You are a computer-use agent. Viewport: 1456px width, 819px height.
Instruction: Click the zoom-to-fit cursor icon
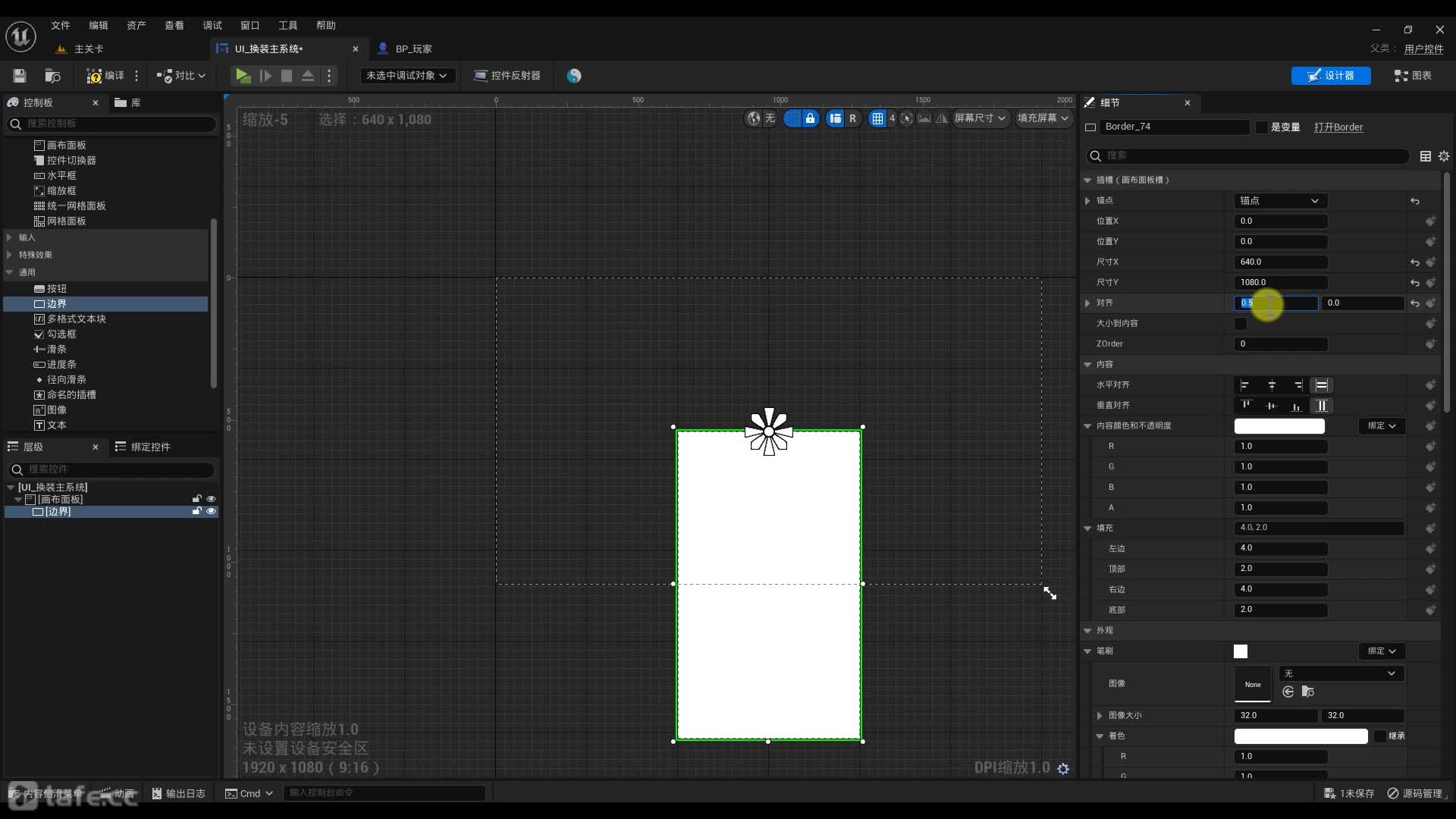tap(906, 118)
